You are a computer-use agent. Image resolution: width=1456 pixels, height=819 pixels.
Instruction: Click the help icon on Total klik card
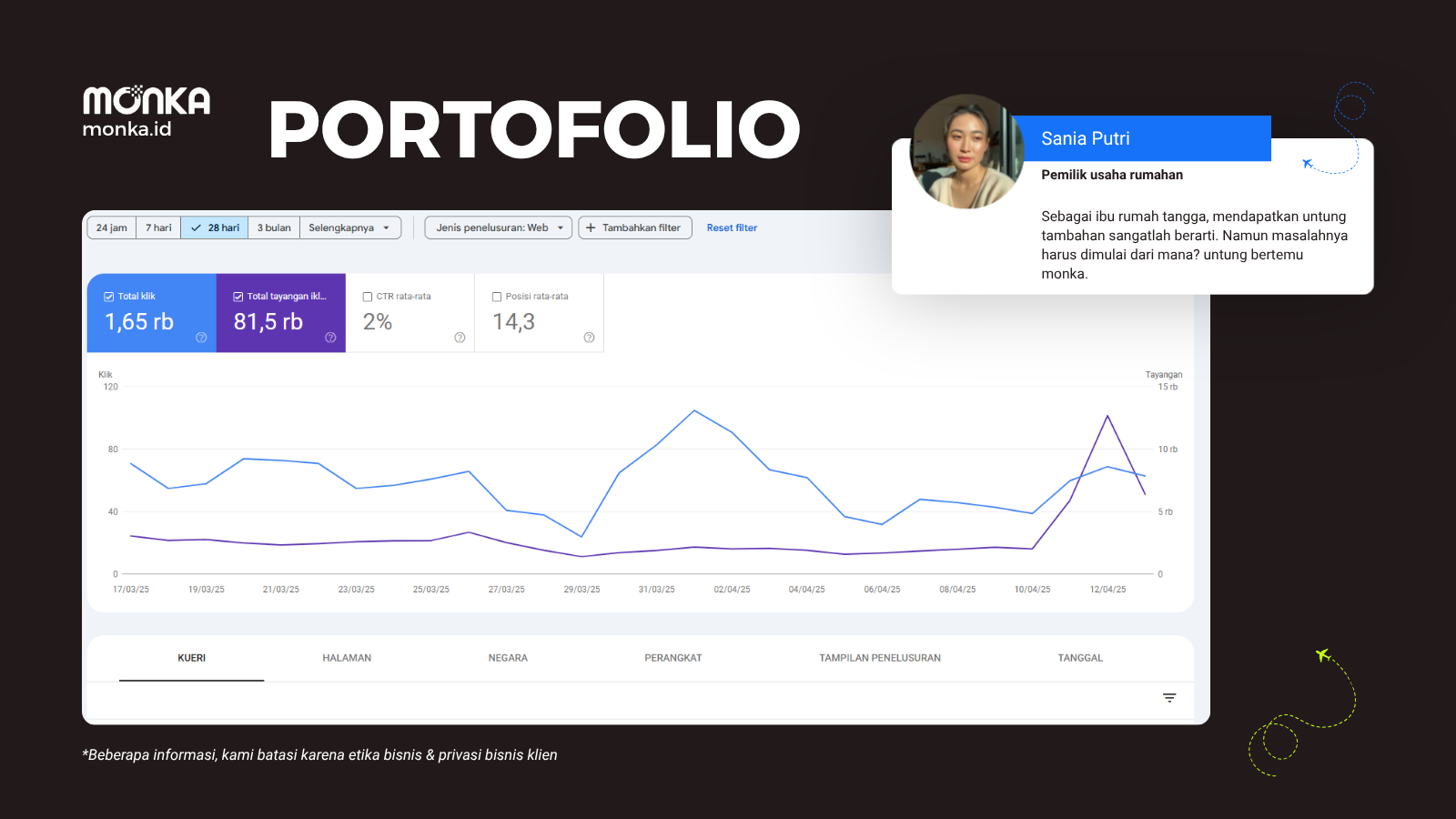(x=201, y=338)
